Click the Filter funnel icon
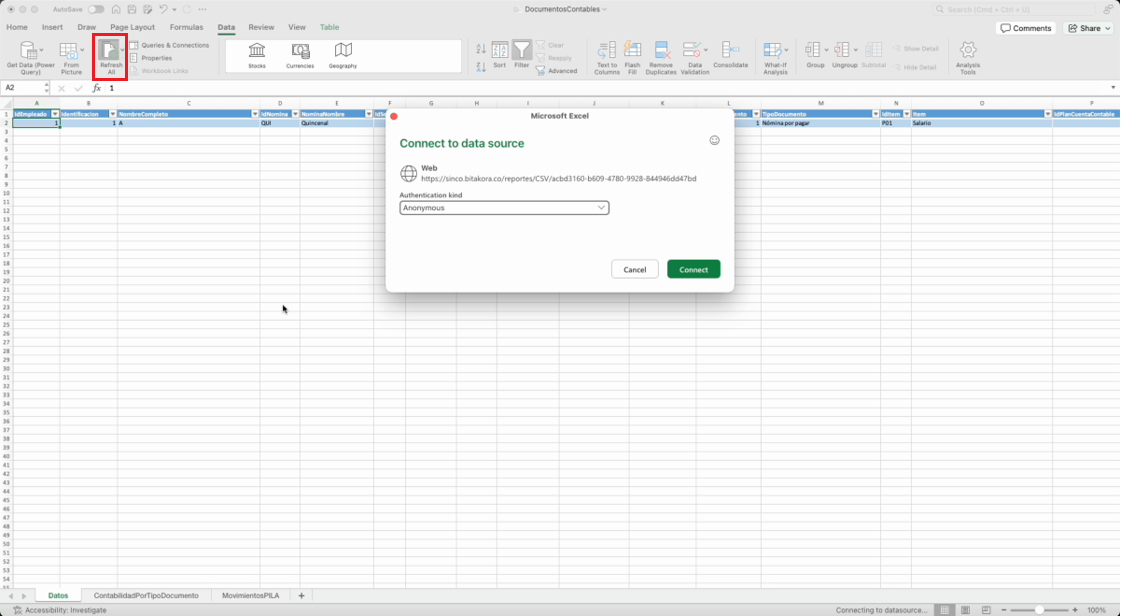 pyautogui.click(x=521, y=49)
